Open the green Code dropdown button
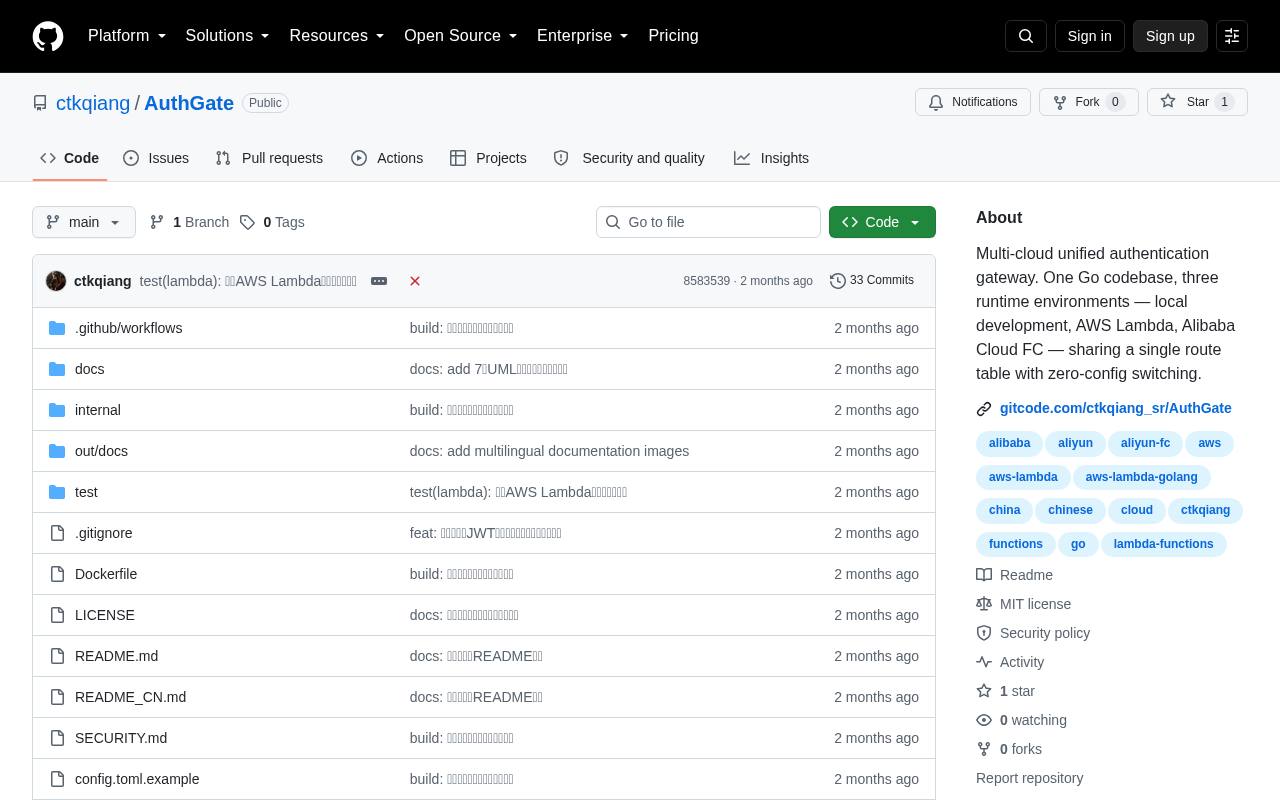This screenshot has height=800, width=1280. (882, 222)
